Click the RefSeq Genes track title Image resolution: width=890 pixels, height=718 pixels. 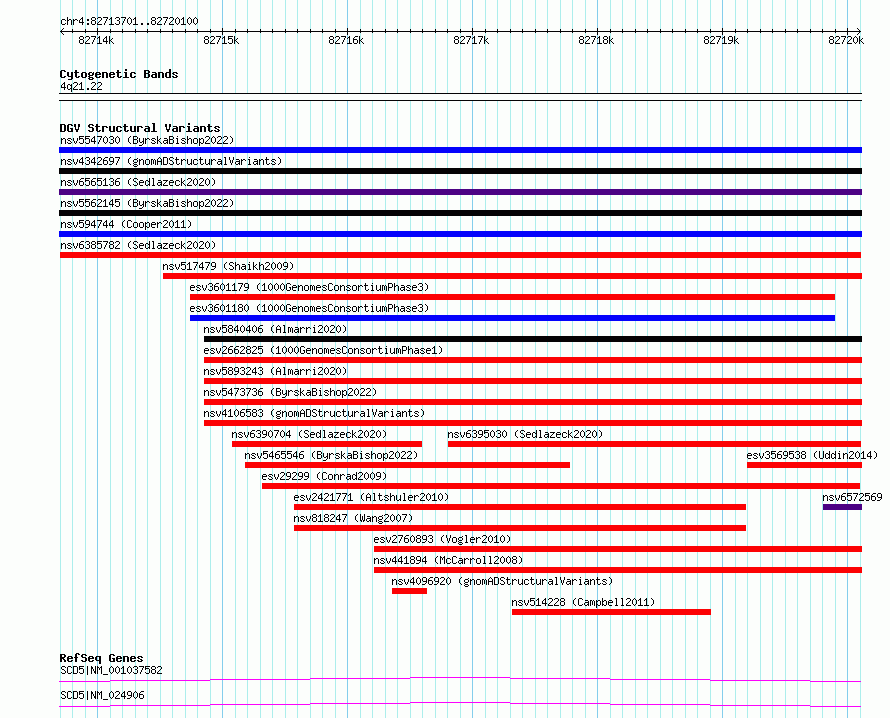101,658
